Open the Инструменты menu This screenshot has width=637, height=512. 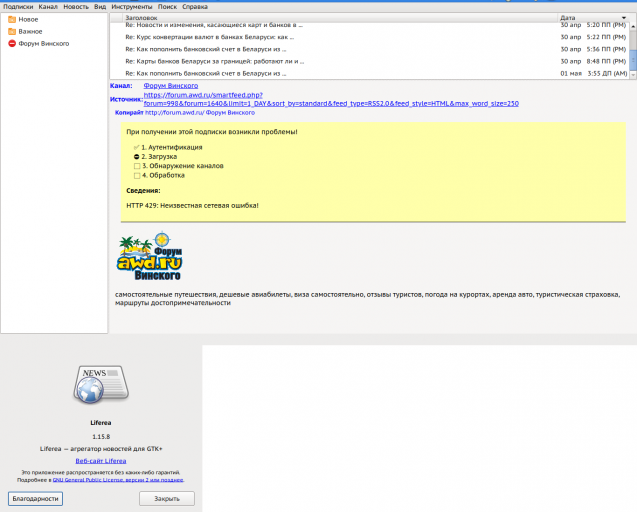tap(132, 7)
